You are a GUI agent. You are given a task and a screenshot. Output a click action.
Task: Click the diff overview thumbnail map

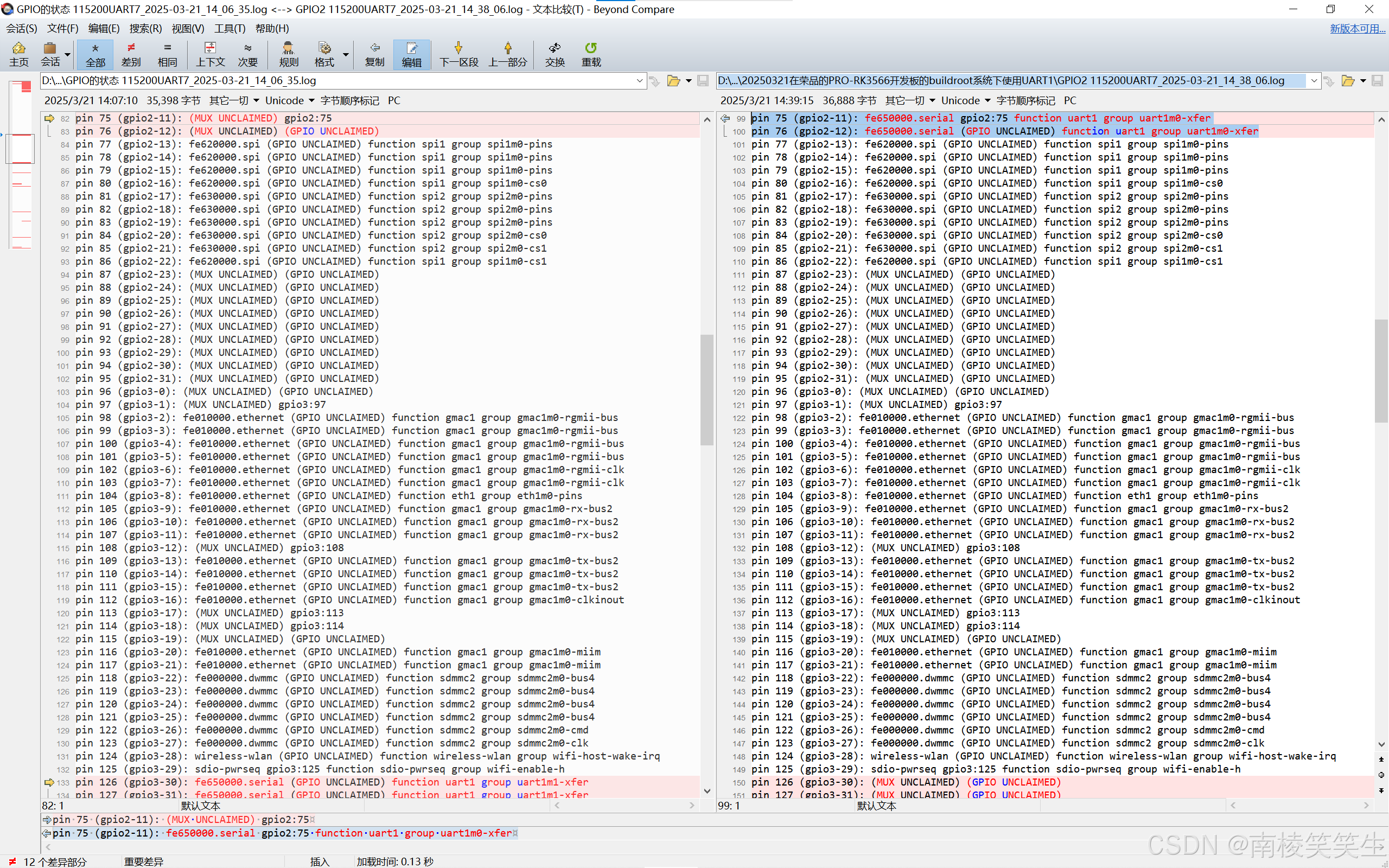(21, 167)
